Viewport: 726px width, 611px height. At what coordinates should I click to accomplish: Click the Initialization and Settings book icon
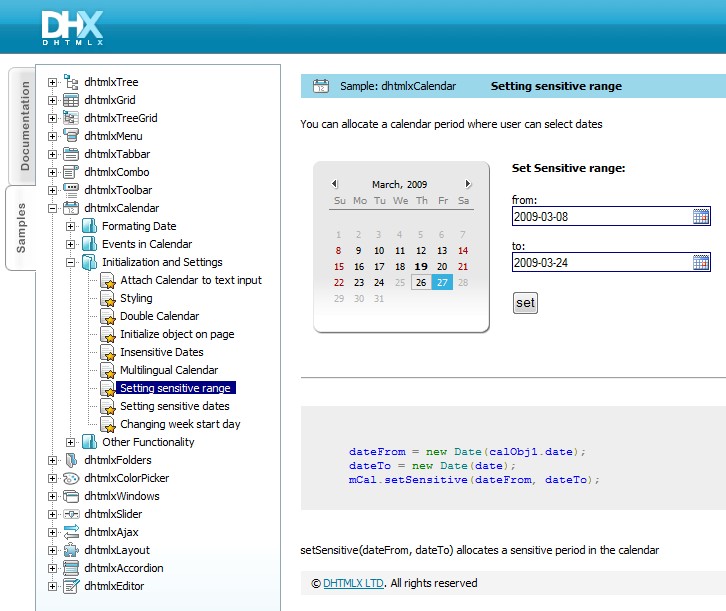pyautogui.click(x=89, y=262)
